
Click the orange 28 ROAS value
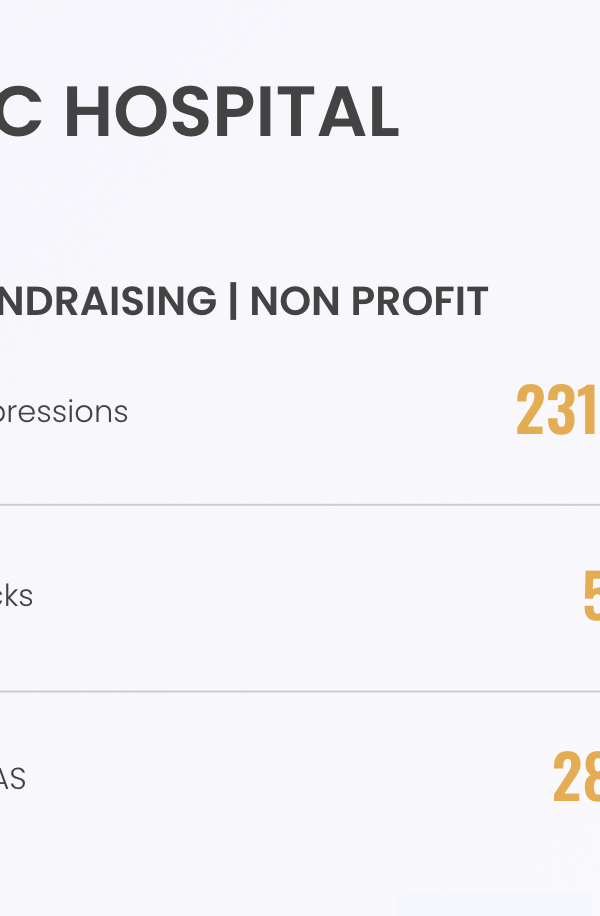coord(576,779)
